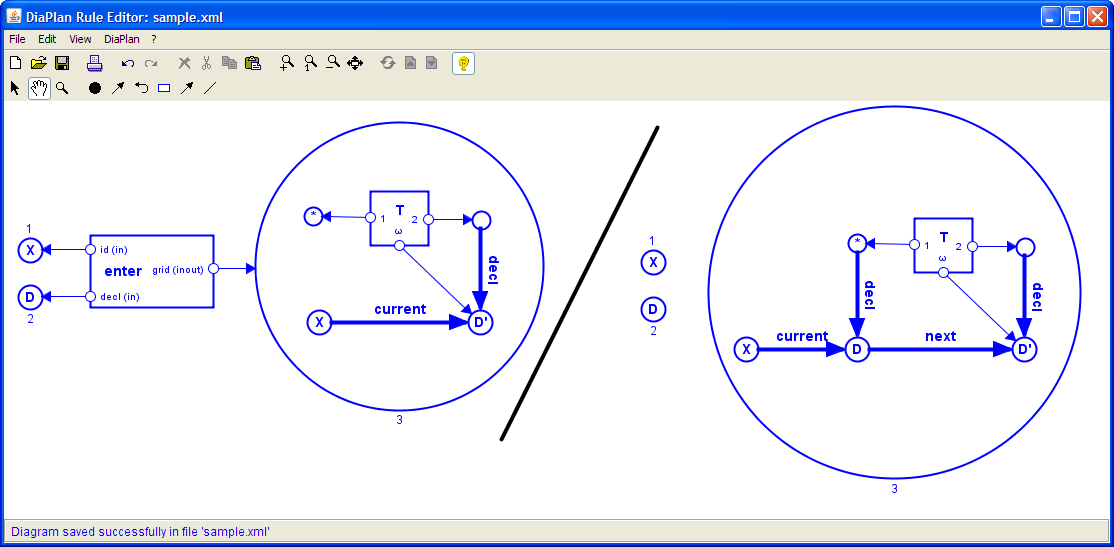Open the View menu
This screenshot has height=547, width=1114.
tap(80, 39)
